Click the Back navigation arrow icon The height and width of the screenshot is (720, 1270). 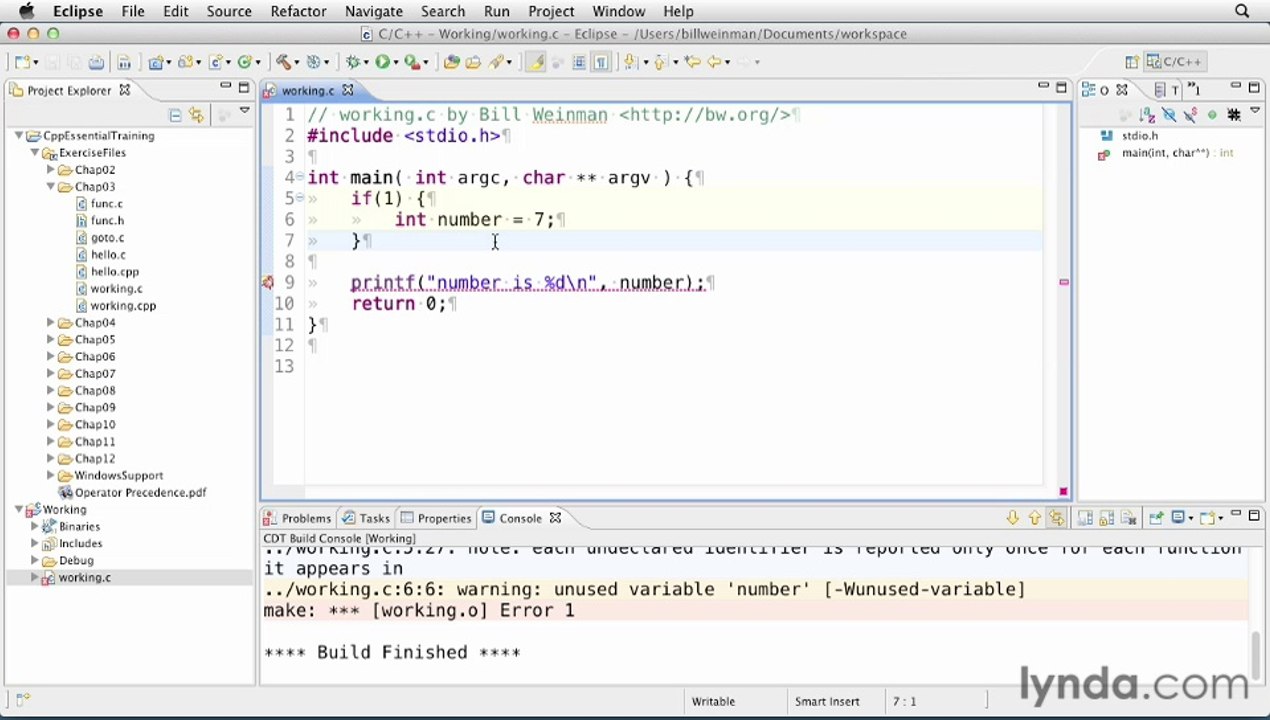click(714, 62)
